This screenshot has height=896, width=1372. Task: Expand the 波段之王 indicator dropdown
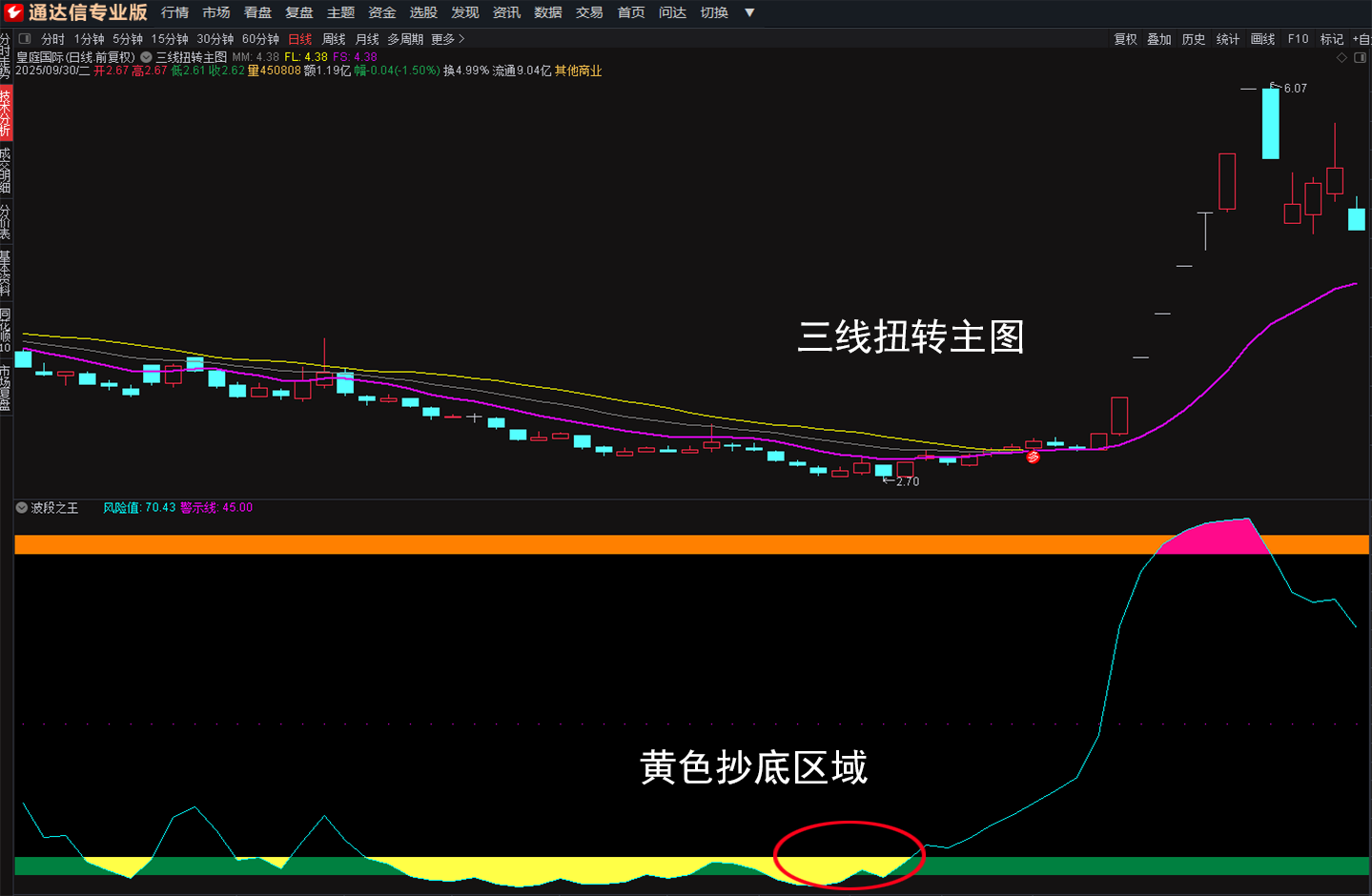click(x=22, y=508)
